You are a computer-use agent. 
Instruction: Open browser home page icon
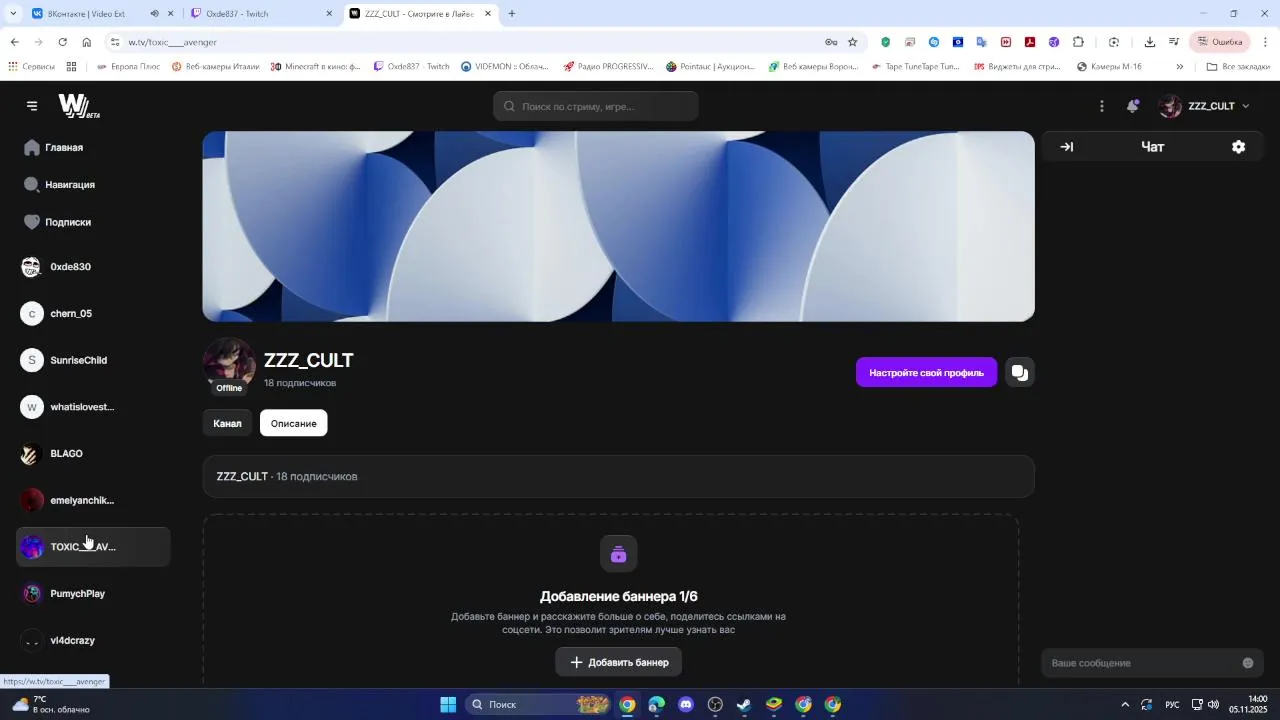coord(87,42)
